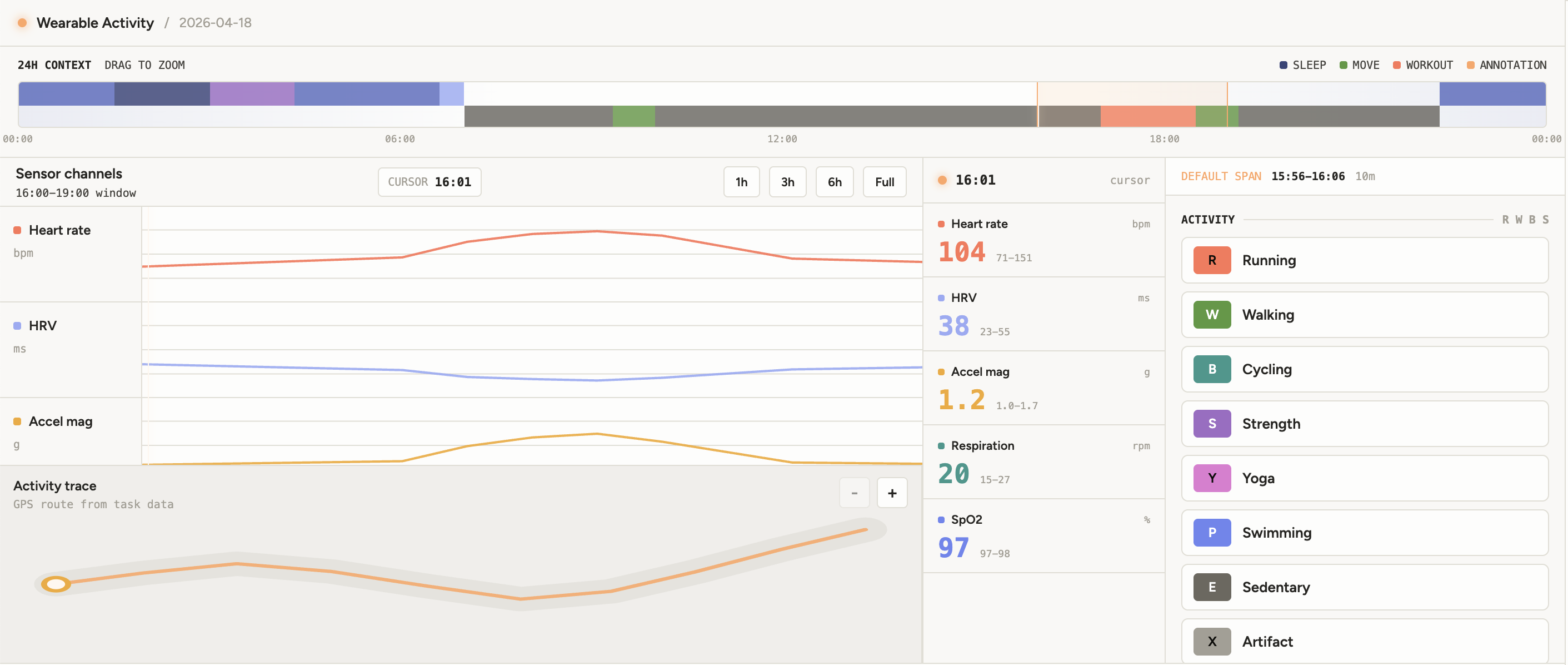Show the Full day window

pos(885,182)
